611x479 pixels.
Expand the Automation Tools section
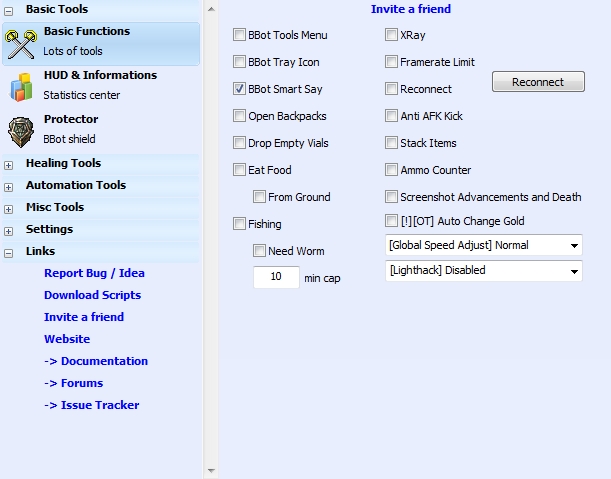coord(9,186)
